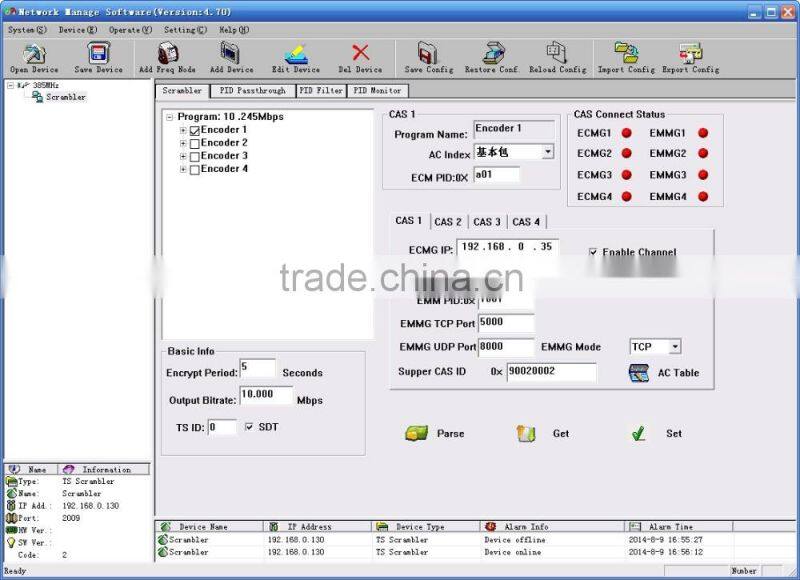Click the Device Type column header icon
The height and width of the screenshot is (580, 800).
382,526
